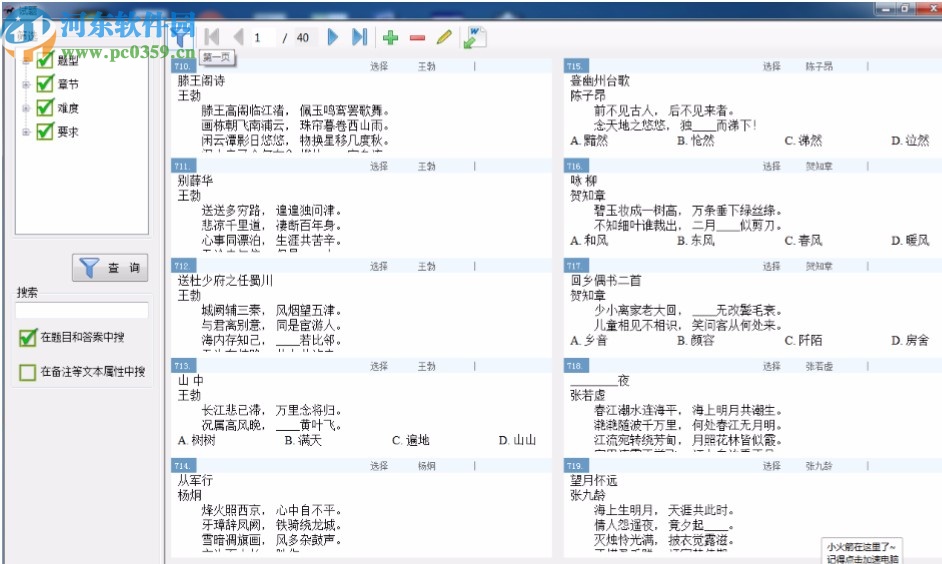This screenshot has height=564, width=942.
Task: Uncheck 在题目和答案中搜 option
Action: pos(28,338)
